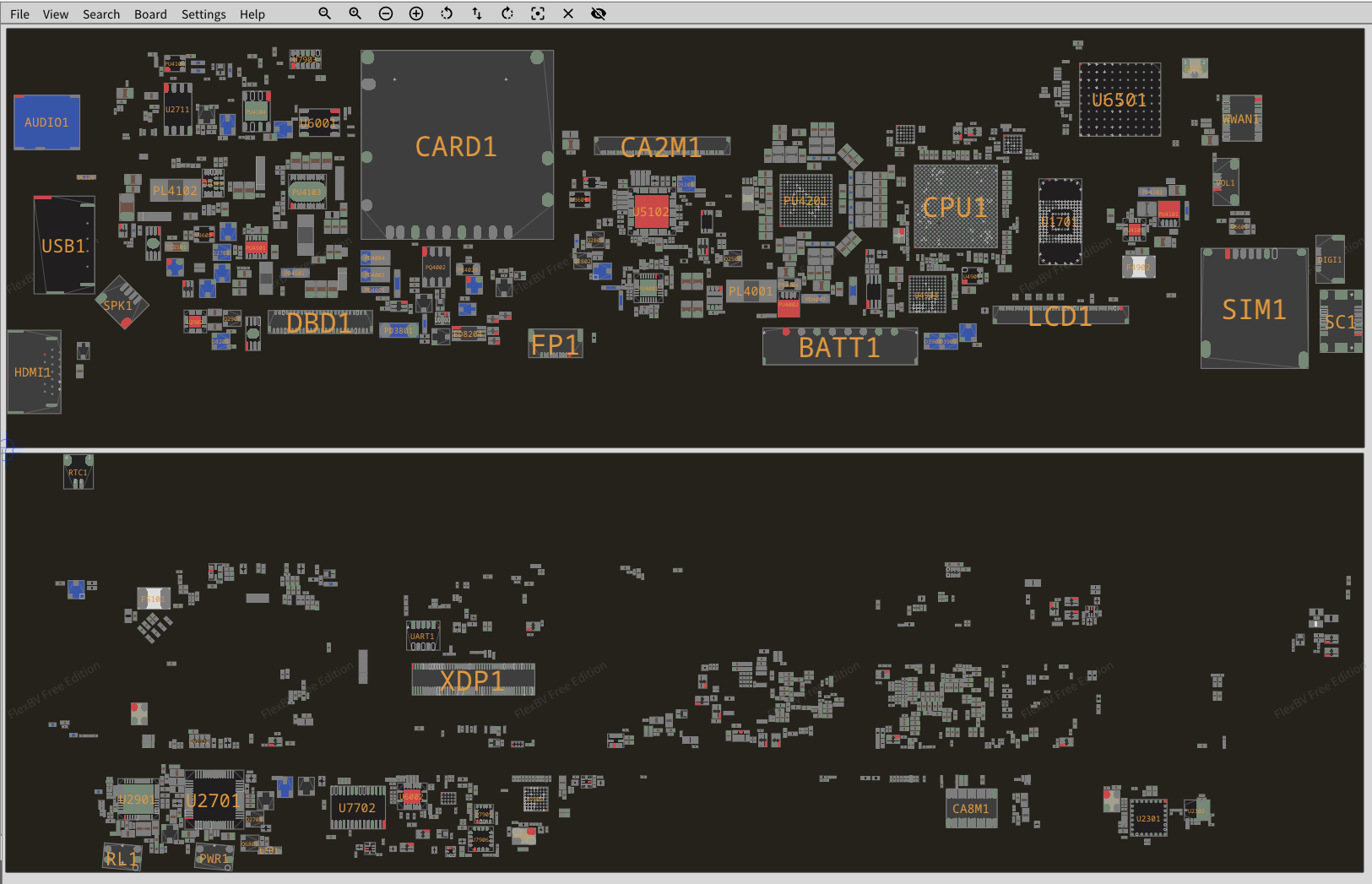Click the BATT1 battery connector
This screenshot has height=884, width=1372.
[x=839, y=347]
